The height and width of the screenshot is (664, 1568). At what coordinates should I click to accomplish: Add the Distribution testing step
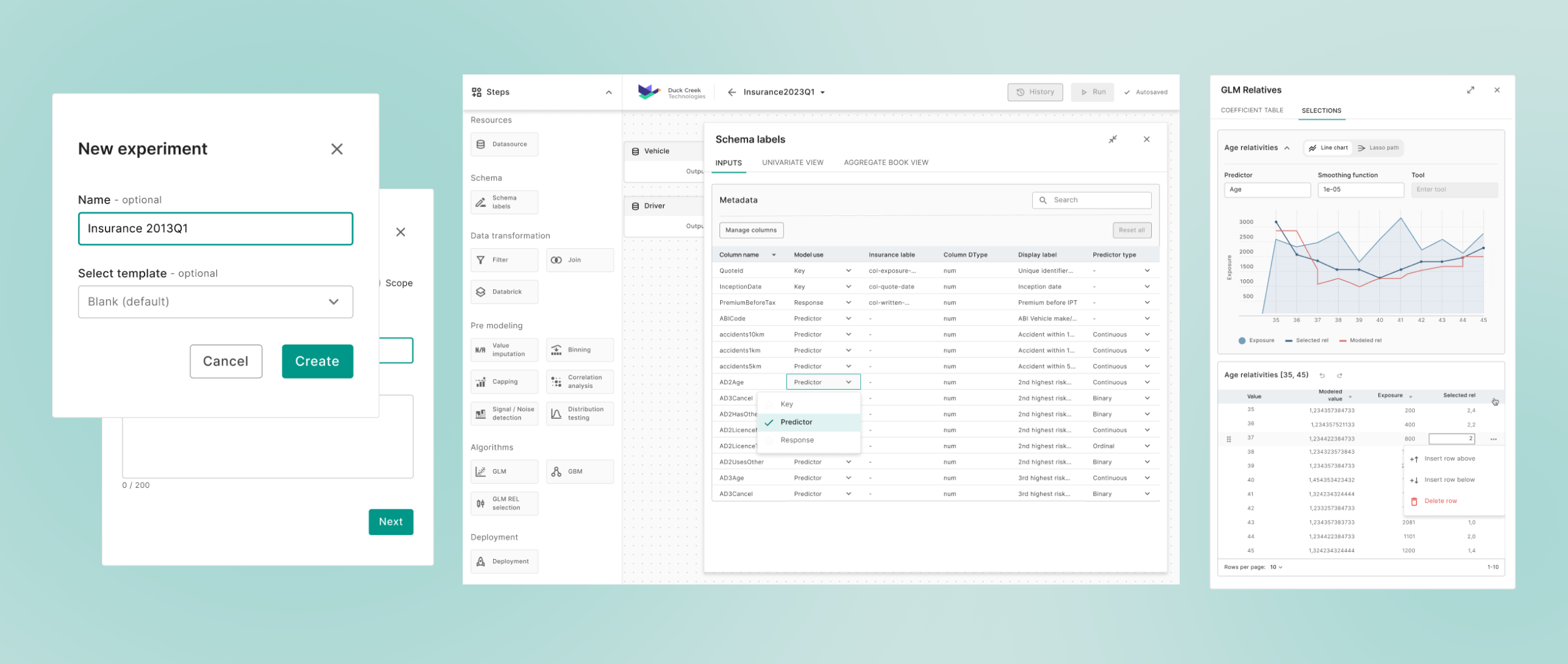(580, 413)
